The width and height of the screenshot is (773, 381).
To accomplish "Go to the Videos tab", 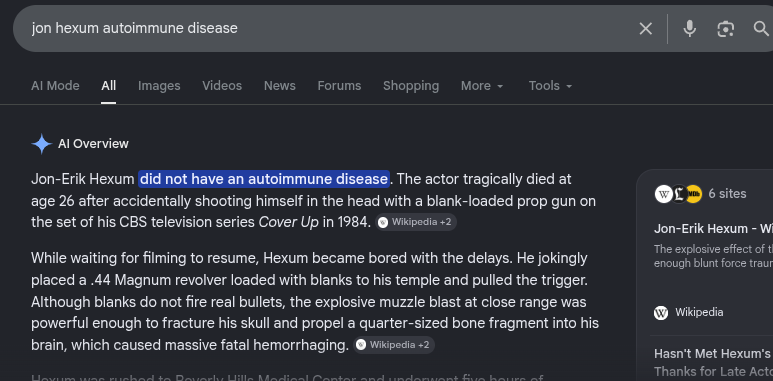I will coord(222,86).
